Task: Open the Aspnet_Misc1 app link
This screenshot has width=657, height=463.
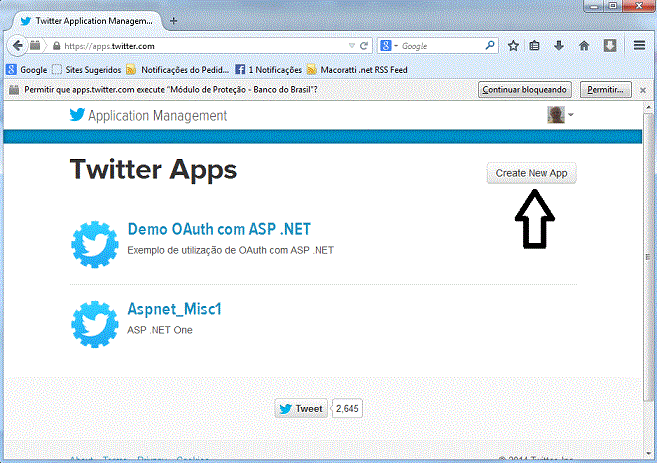Action: 174,309
